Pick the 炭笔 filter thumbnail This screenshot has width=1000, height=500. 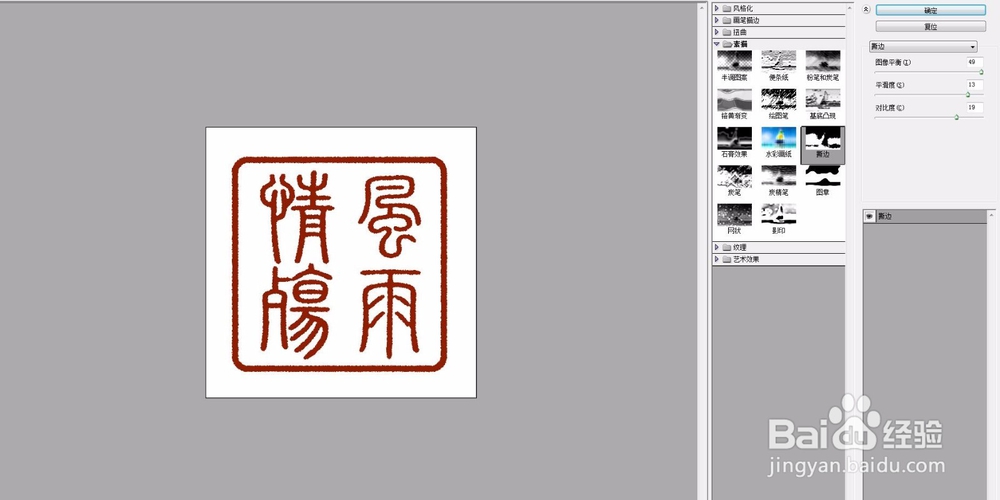734,181
